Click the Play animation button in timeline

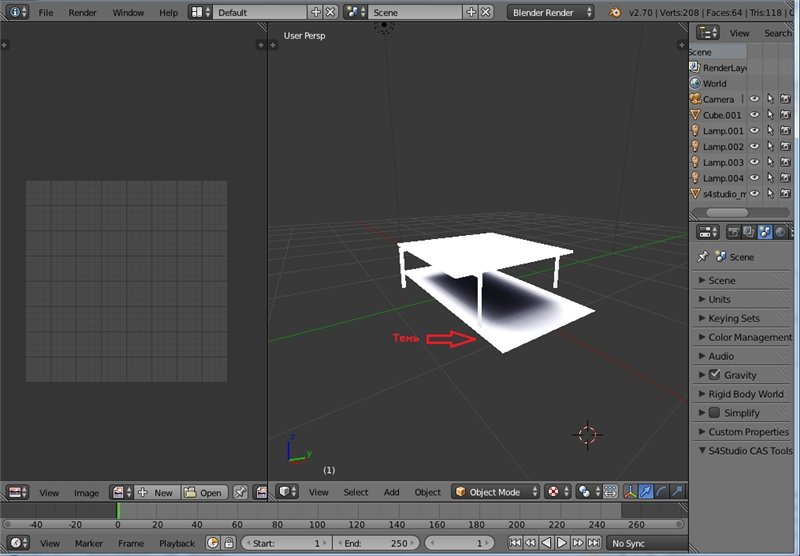pos(562,543)
